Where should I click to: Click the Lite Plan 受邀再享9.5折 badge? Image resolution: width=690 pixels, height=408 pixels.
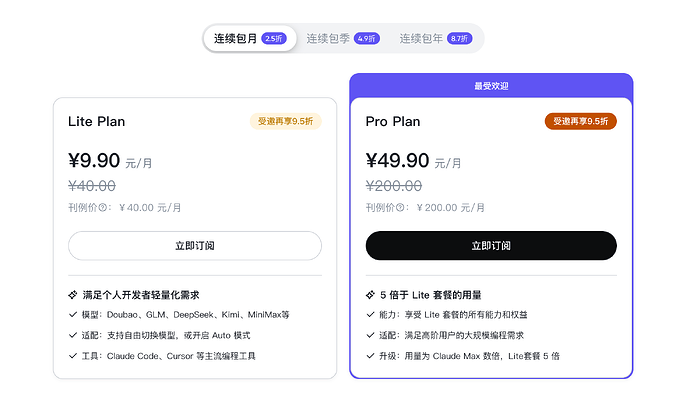pyautogui.click(x=286, y=121)
